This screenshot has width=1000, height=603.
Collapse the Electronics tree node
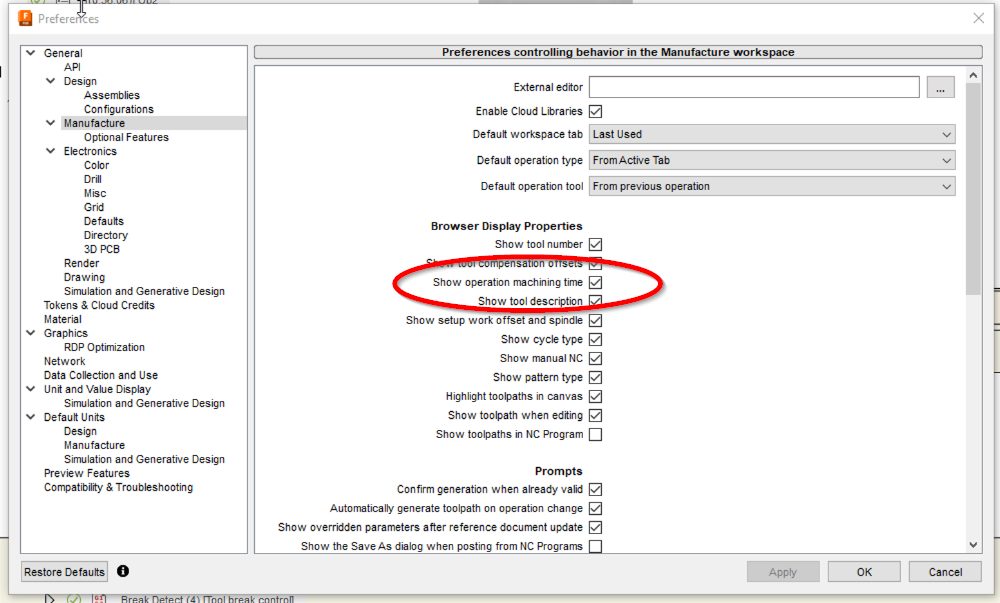pos(50,151)
